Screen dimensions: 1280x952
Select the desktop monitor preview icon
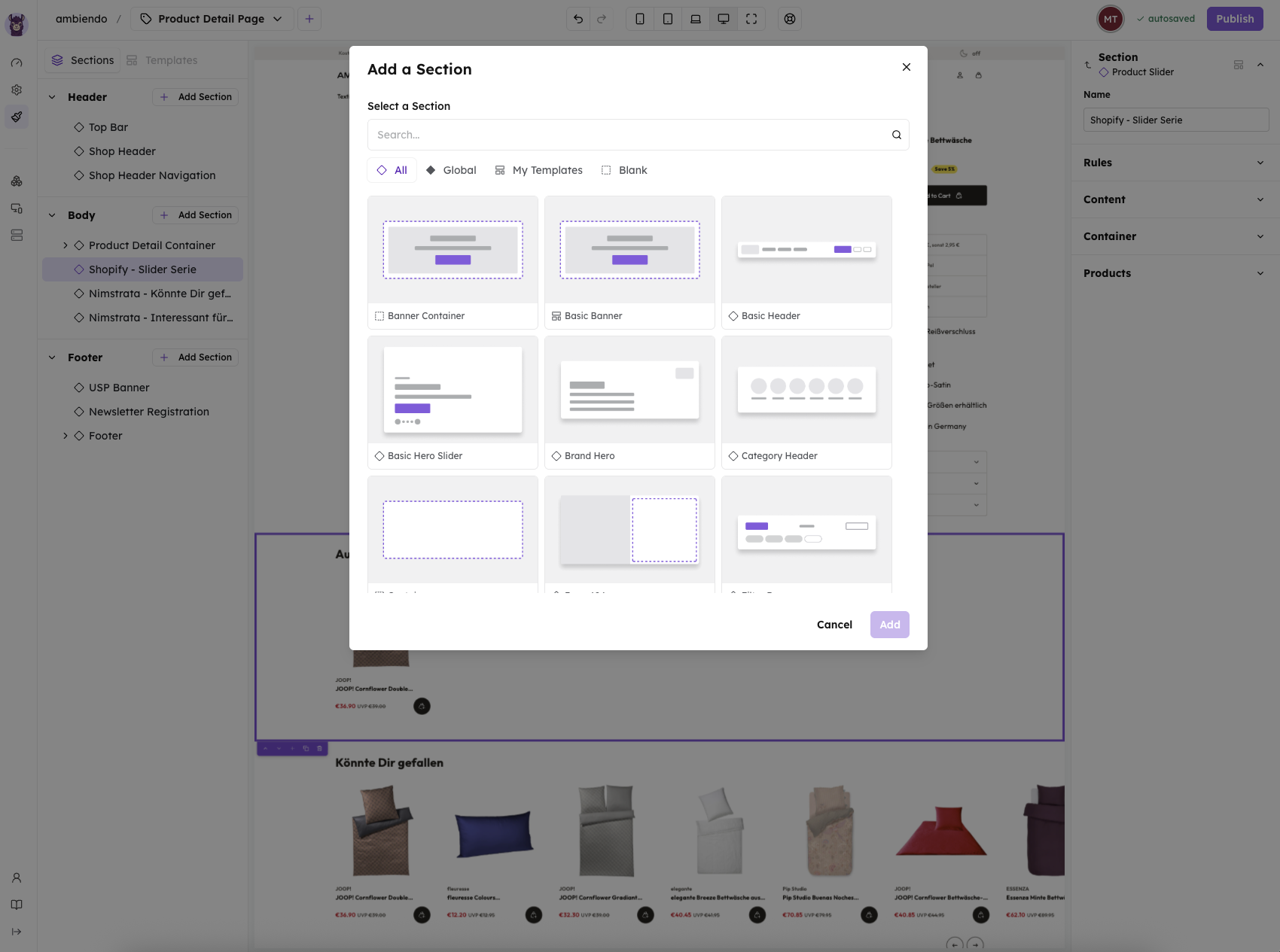click(x=724, y=18)
